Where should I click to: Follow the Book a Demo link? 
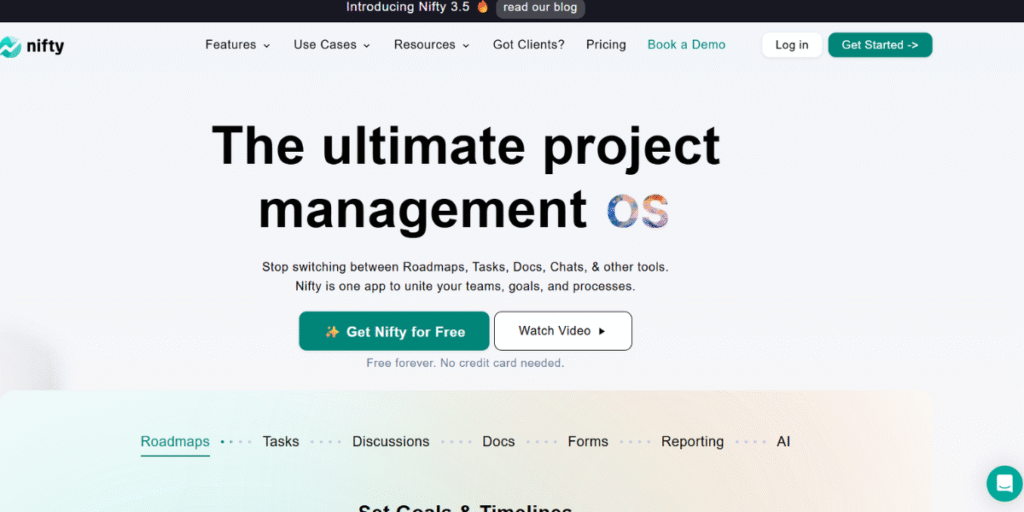click(686, 45)
